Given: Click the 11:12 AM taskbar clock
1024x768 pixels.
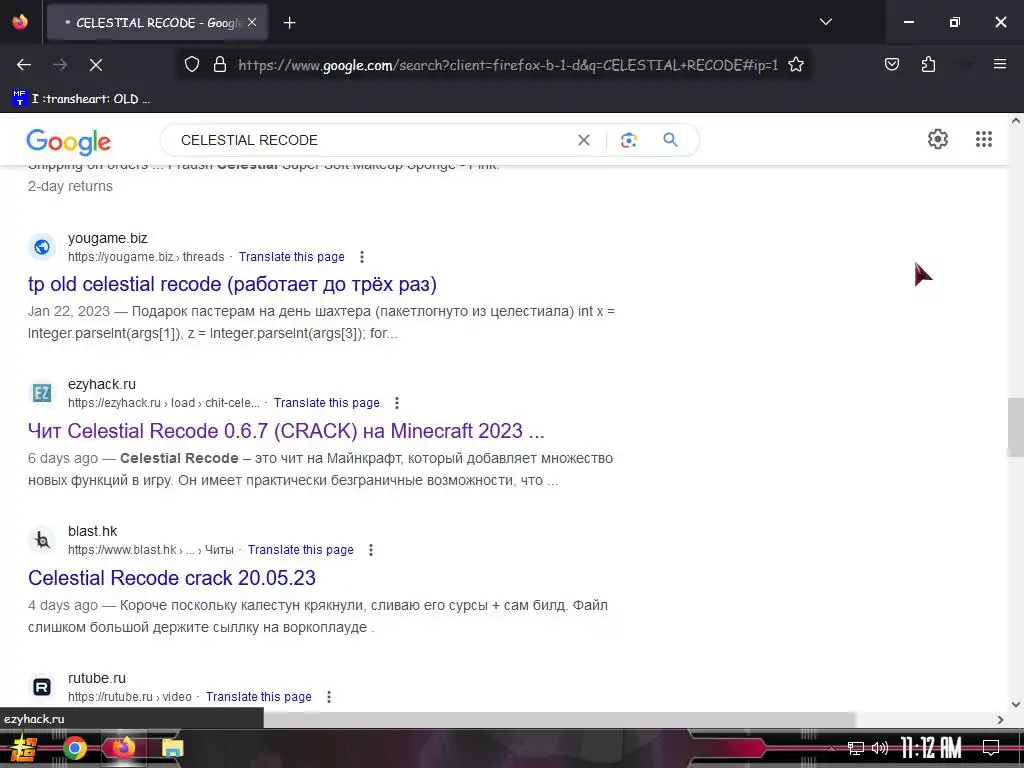Looking at the screenshot, I should click(931, 748).
